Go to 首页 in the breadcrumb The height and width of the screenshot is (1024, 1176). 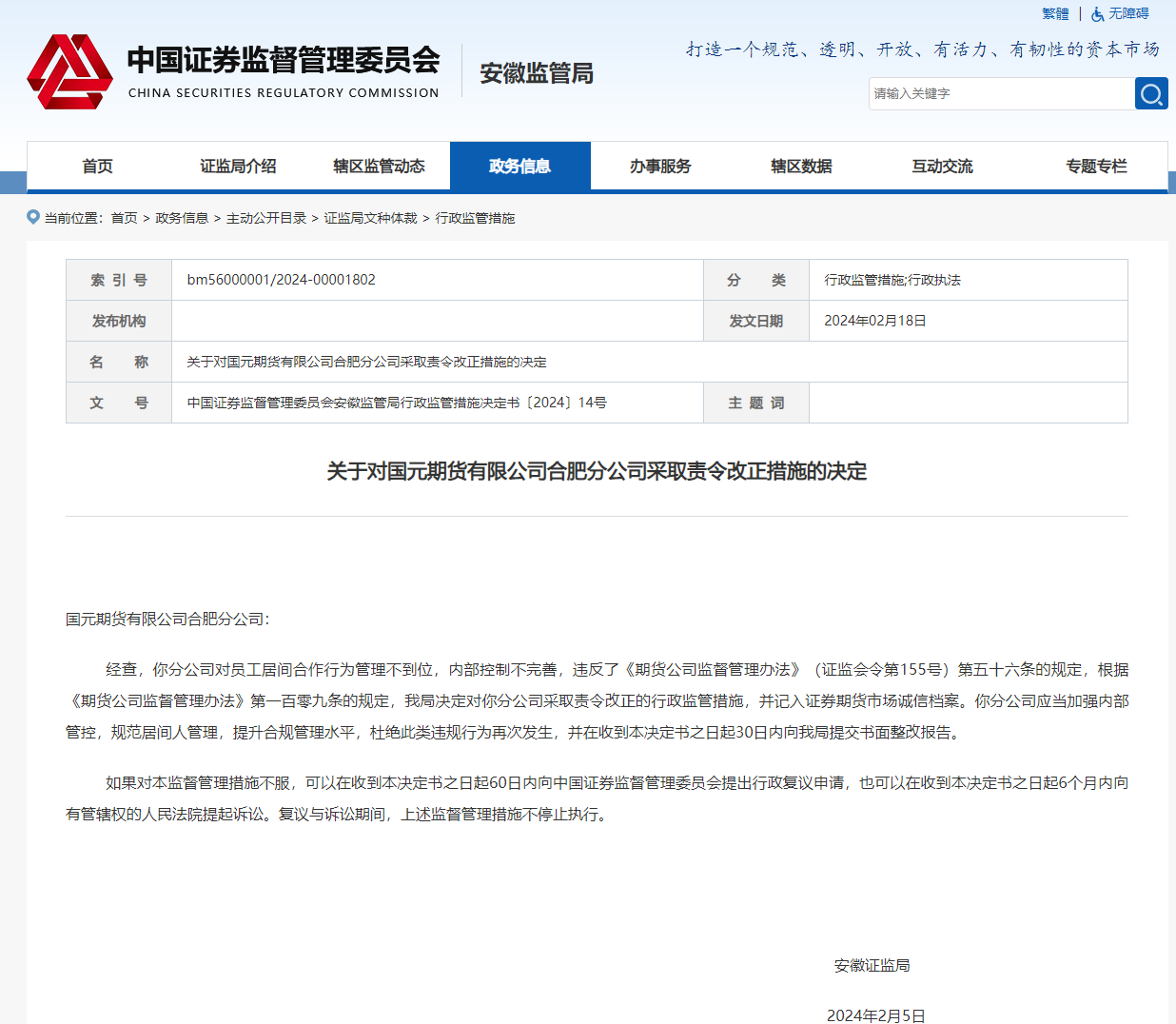pos(125,218)
